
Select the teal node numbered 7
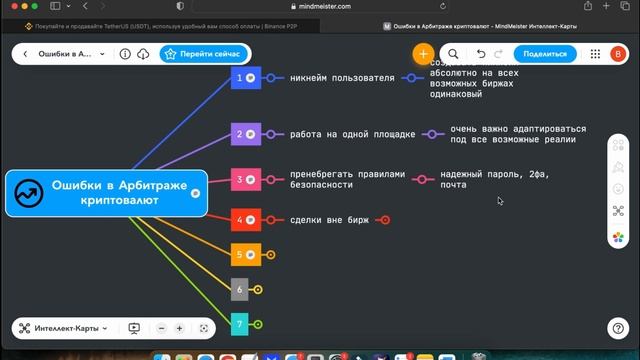click(240, 324)
